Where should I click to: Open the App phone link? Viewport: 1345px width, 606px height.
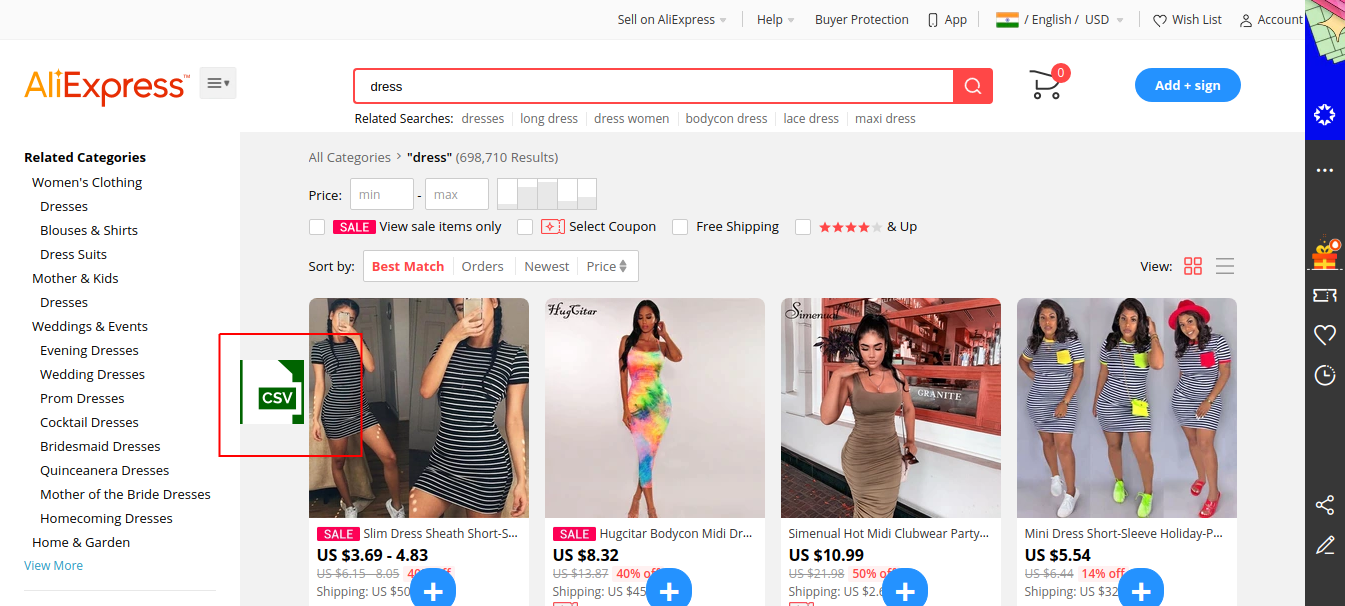pos(947,20)
